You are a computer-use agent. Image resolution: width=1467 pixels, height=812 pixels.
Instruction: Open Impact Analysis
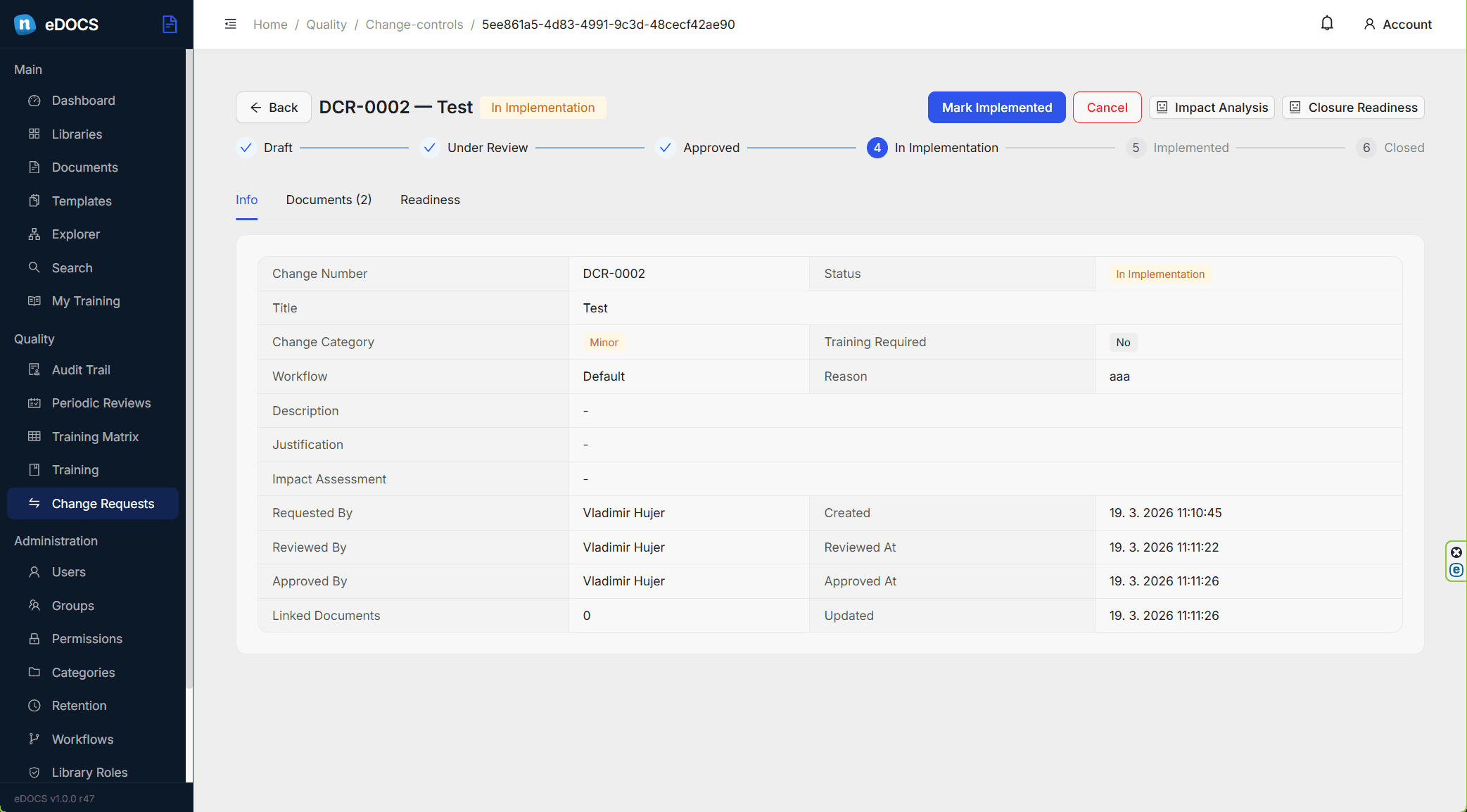pyautogui.click(x=1212, y=108)
